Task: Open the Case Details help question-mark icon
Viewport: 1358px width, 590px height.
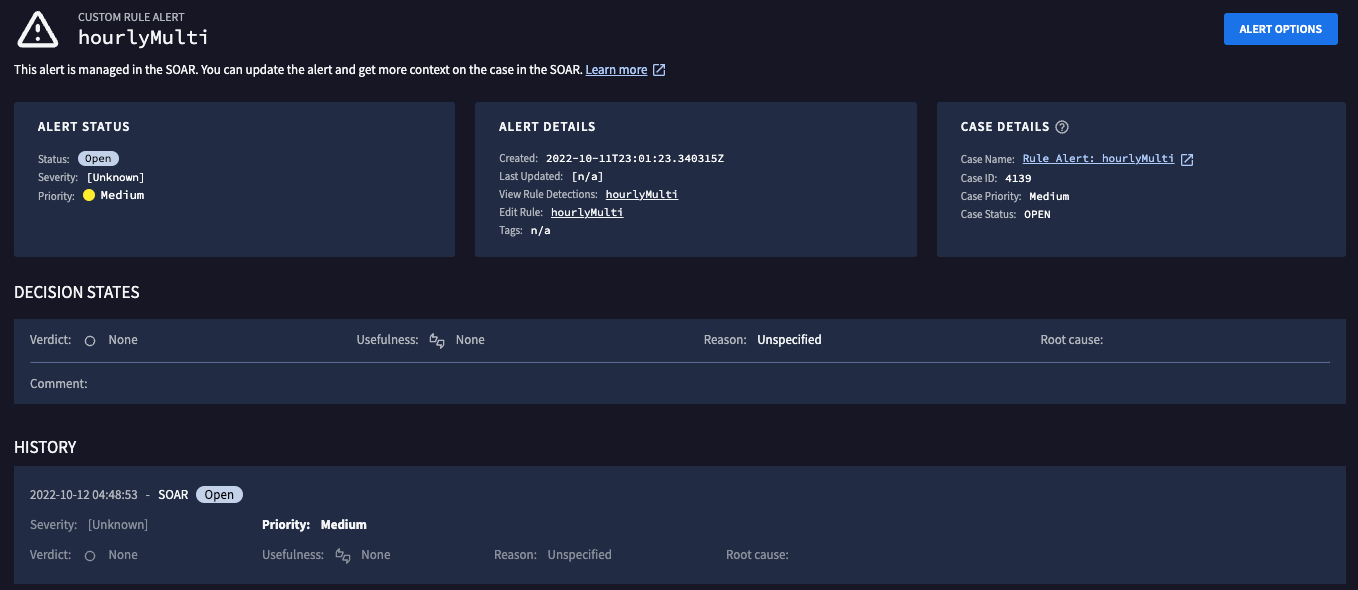Action: coord(1062,126)
